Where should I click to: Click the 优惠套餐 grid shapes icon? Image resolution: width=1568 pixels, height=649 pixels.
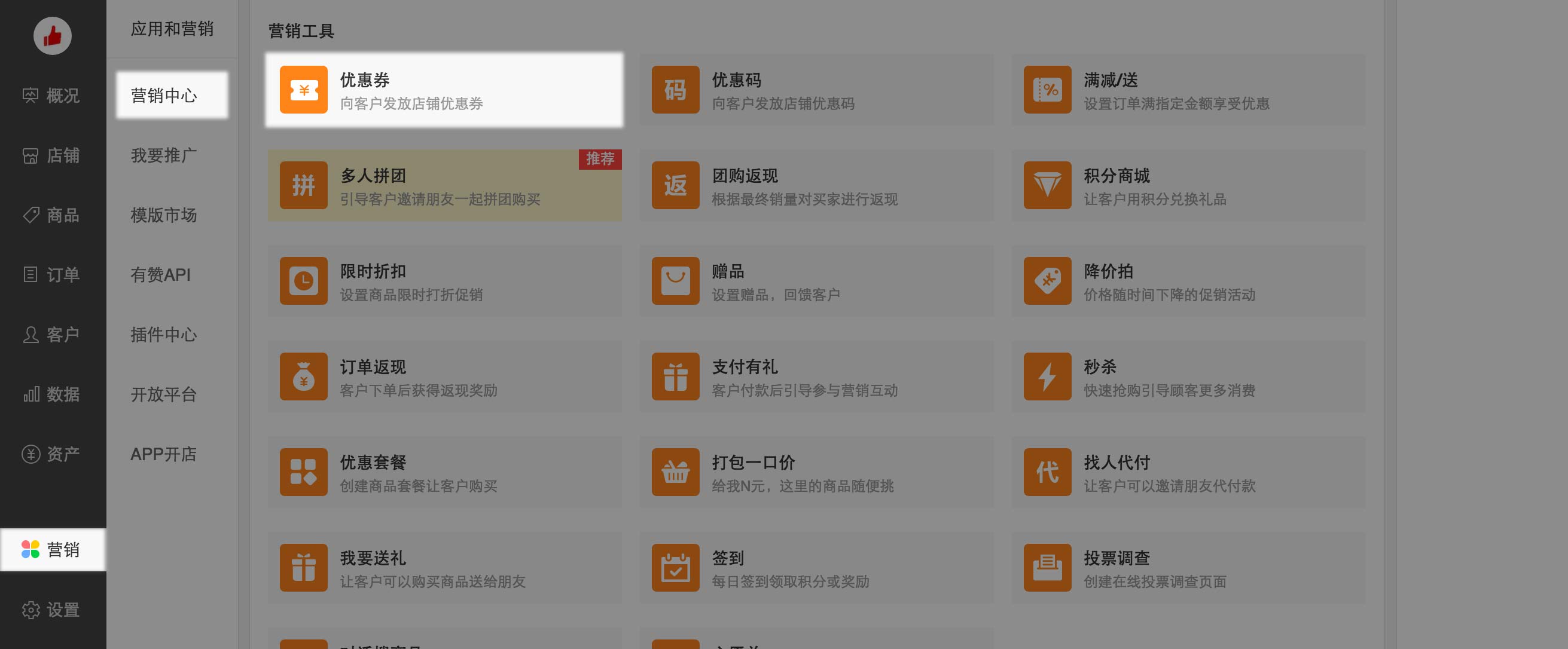click(303, 472)
